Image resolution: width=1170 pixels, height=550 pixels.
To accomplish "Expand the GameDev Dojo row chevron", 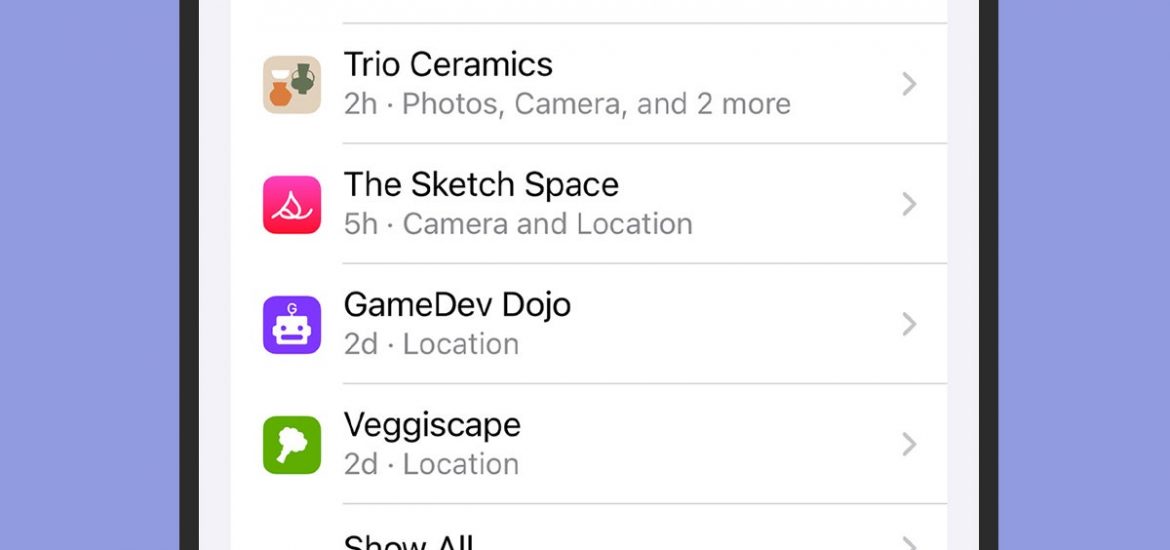I will tap(909, 325).
